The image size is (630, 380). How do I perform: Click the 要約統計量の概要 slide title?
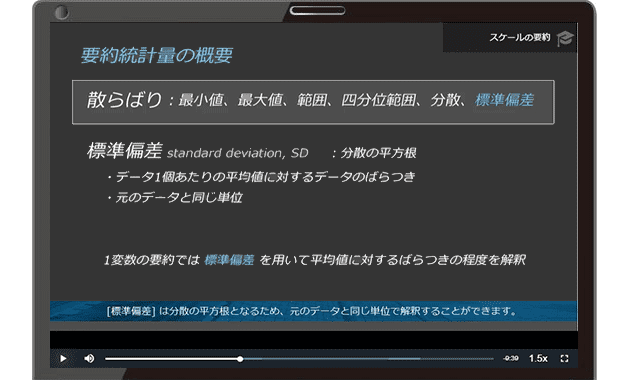(x=157, y=55)
